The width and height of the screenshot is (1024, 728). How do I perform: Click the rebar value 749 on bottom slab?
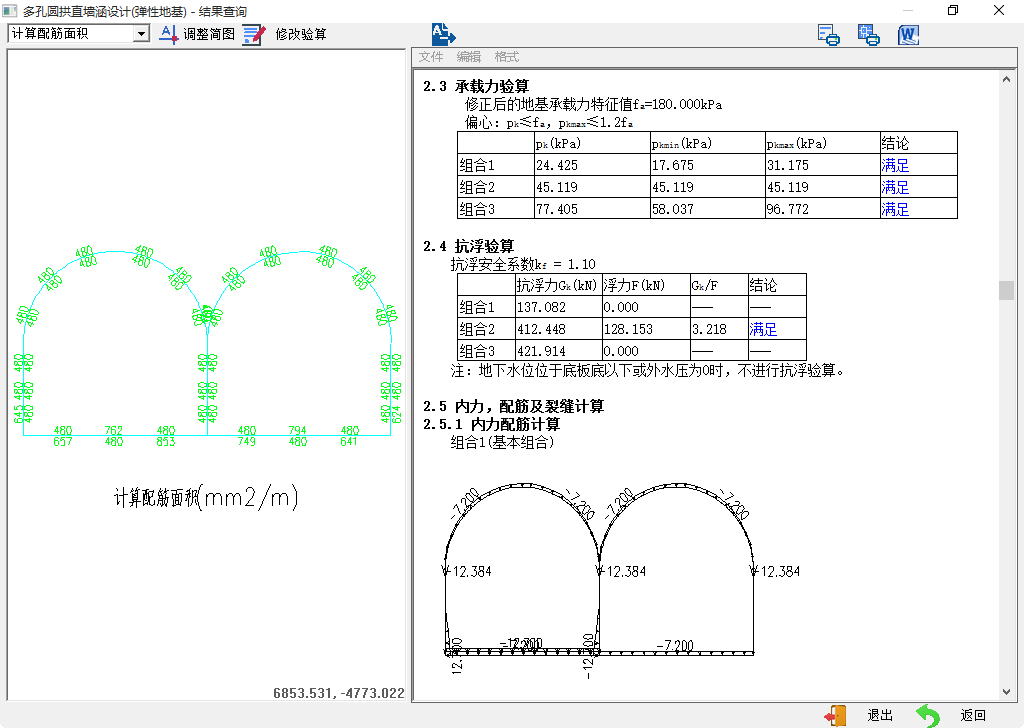(x=246, y=441)
